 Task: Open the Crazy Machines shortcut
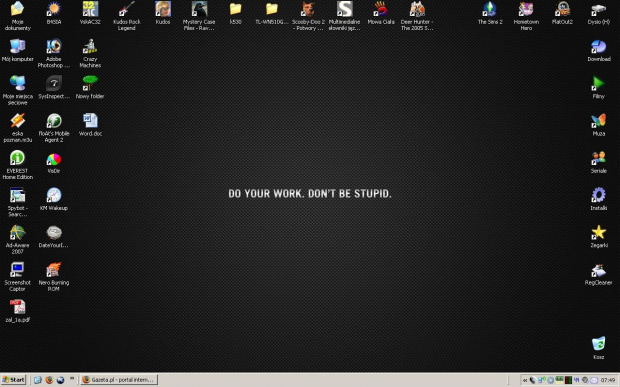click(90, 53)
